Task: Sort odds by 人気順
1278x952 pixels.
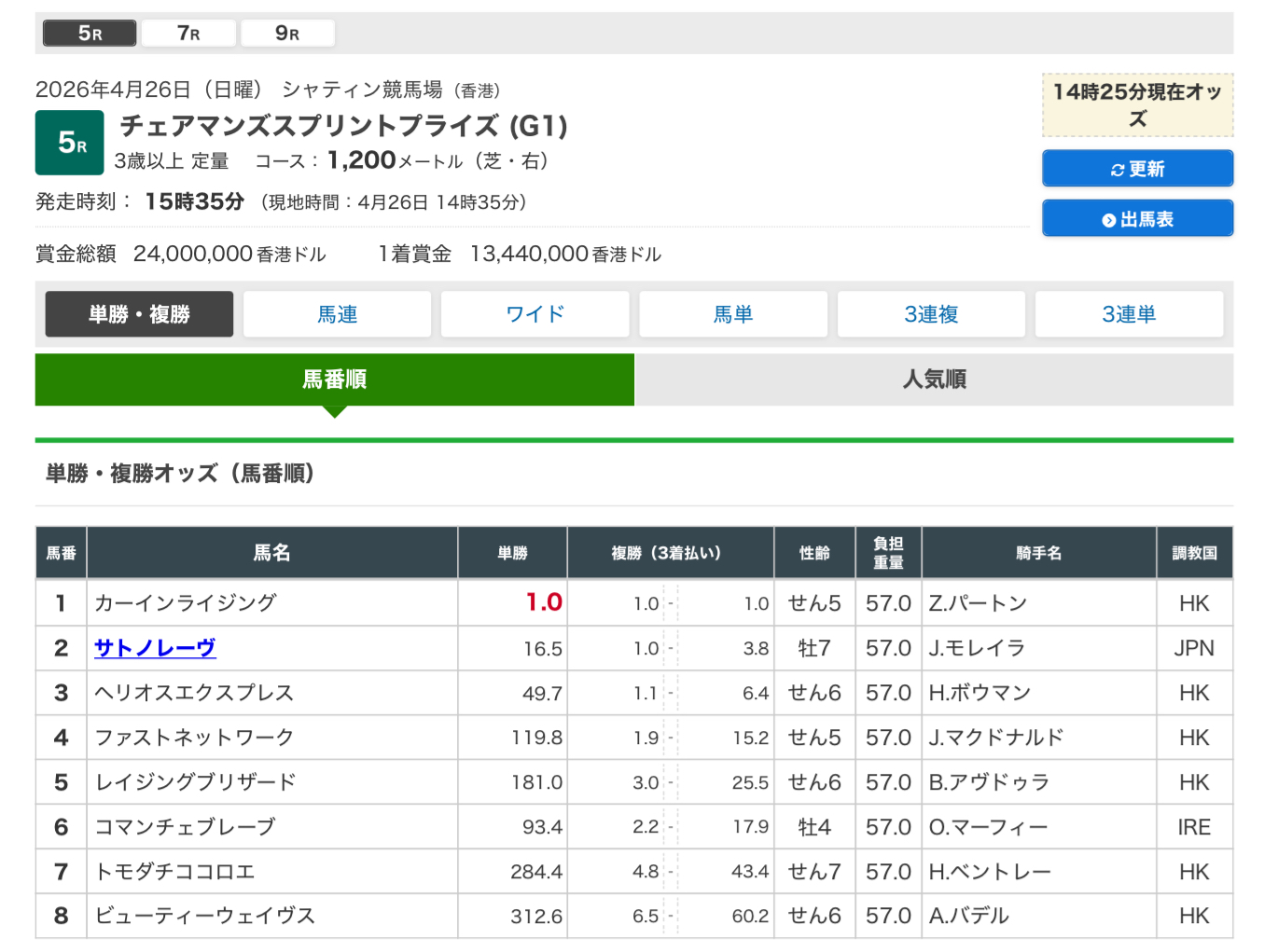Action: (x=934, y=379)
